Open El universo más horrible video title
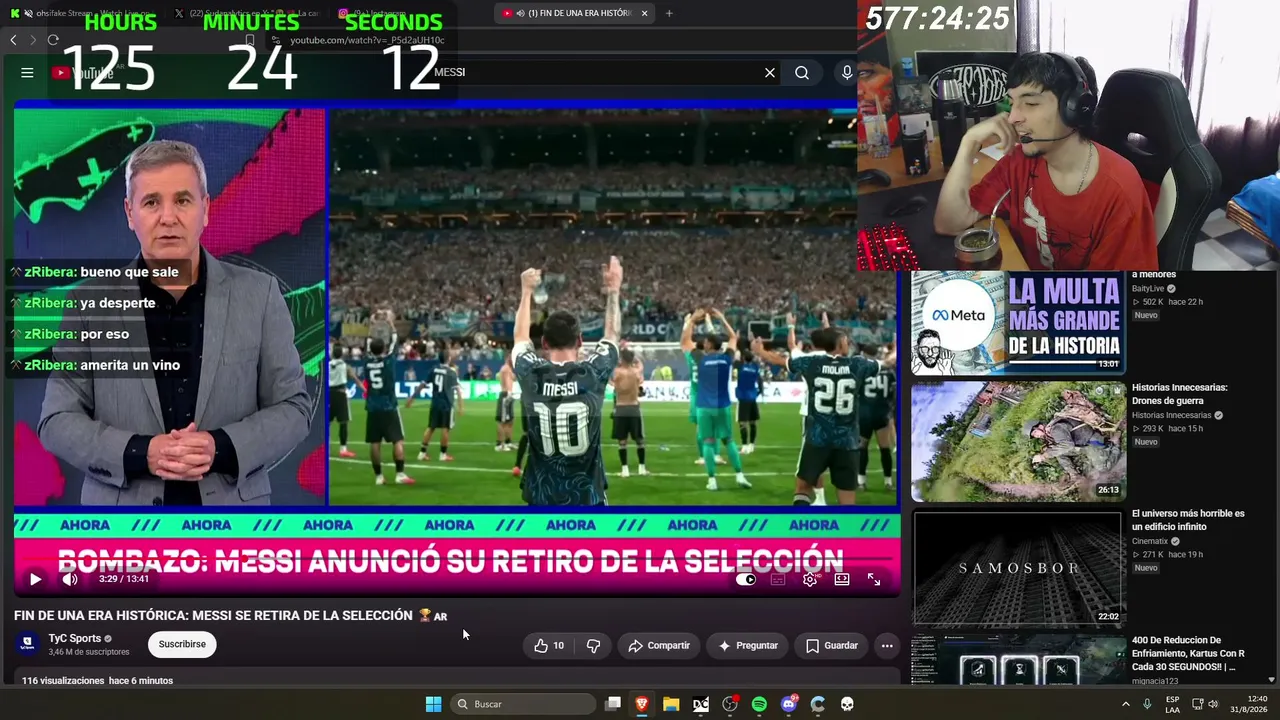Viewport: 1280px width, 720px height. [1188, 520]
